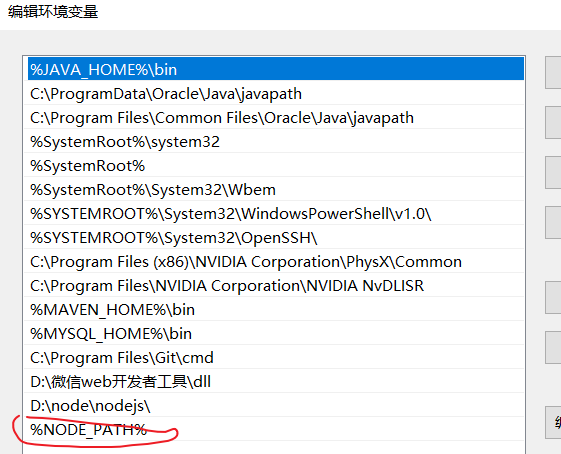
Task: Select the System32\OpenSSH\ path entry
Action: click(275, 237)
